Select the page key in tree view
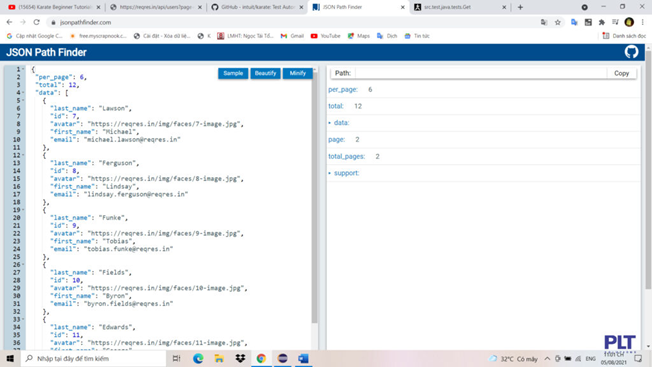 pyautogui.click(x=336, y=139)
